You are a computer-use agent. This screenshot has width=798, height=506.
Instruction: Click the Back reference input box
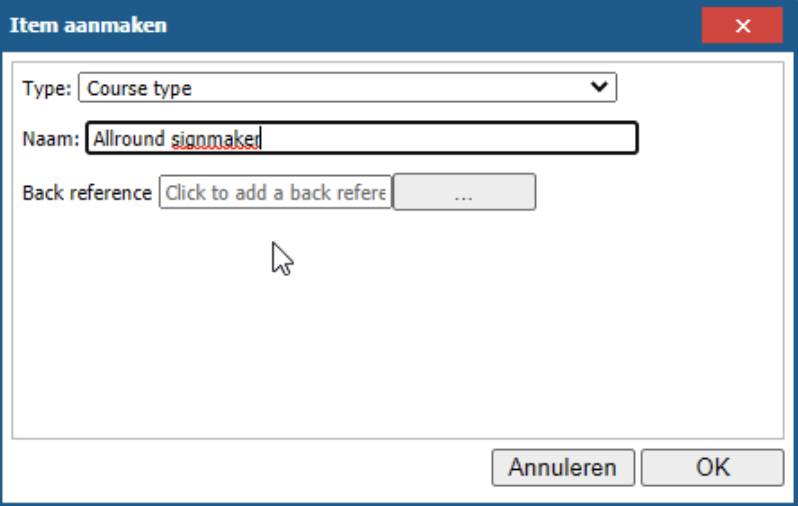click(275, 193)
